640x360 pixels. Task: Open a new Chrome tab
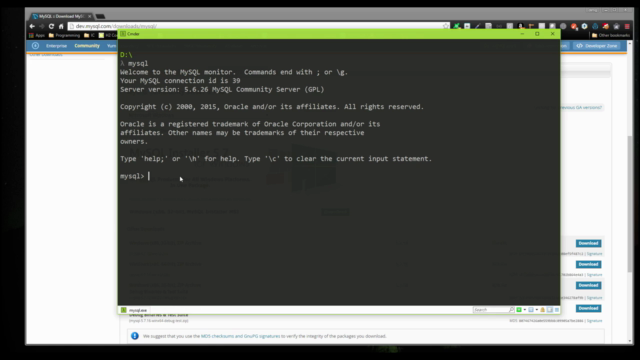coord(100,16)
